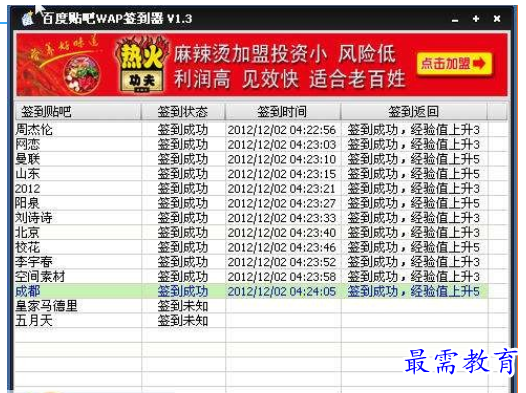Click the time 2012/12/02 04:23:58
The width and height of the screenshot is (526, 393).
282,277
